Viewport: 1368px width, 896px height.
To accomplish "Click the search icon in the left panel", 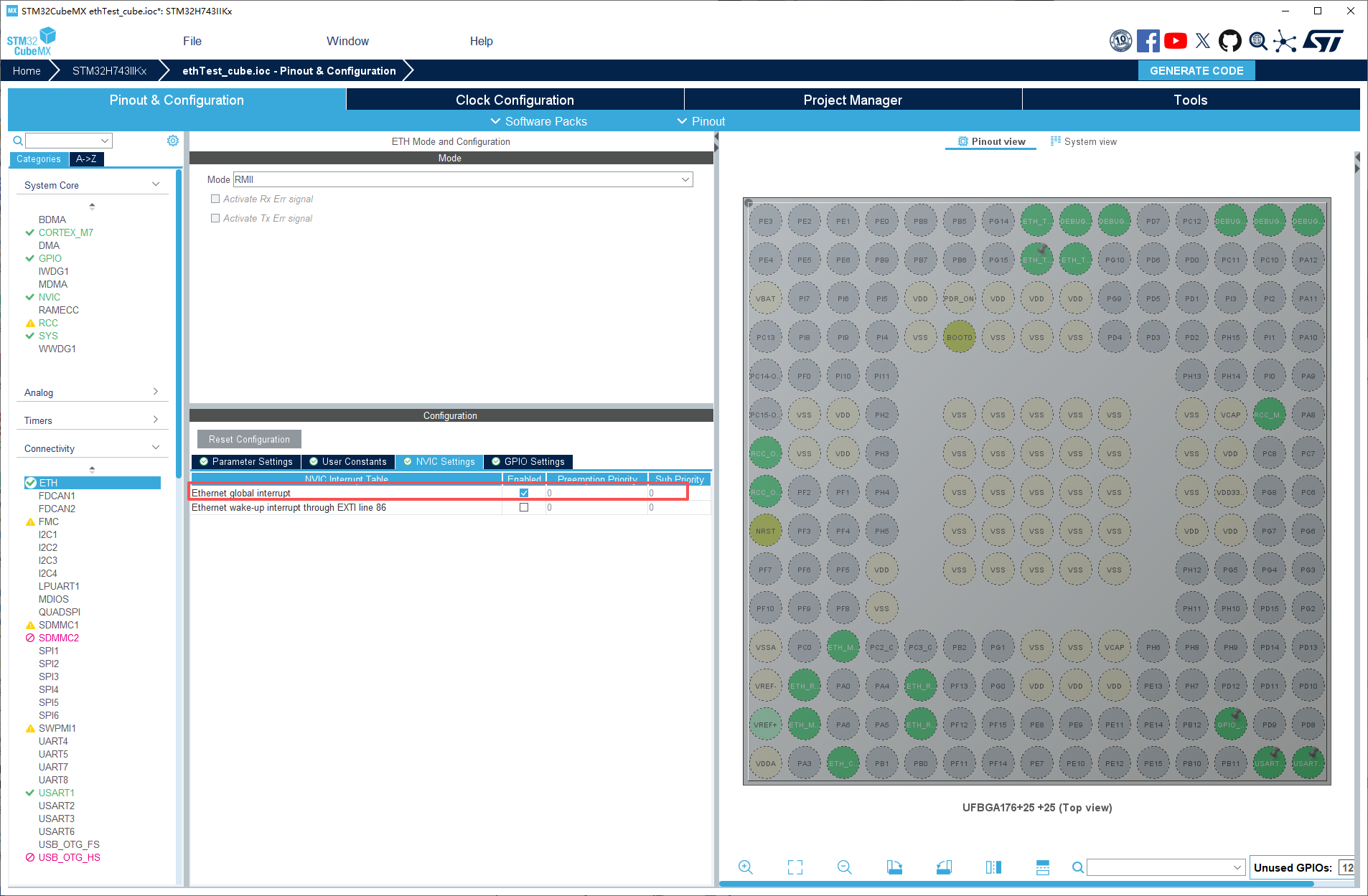I will pyautogui.click(x=18, y=141).
